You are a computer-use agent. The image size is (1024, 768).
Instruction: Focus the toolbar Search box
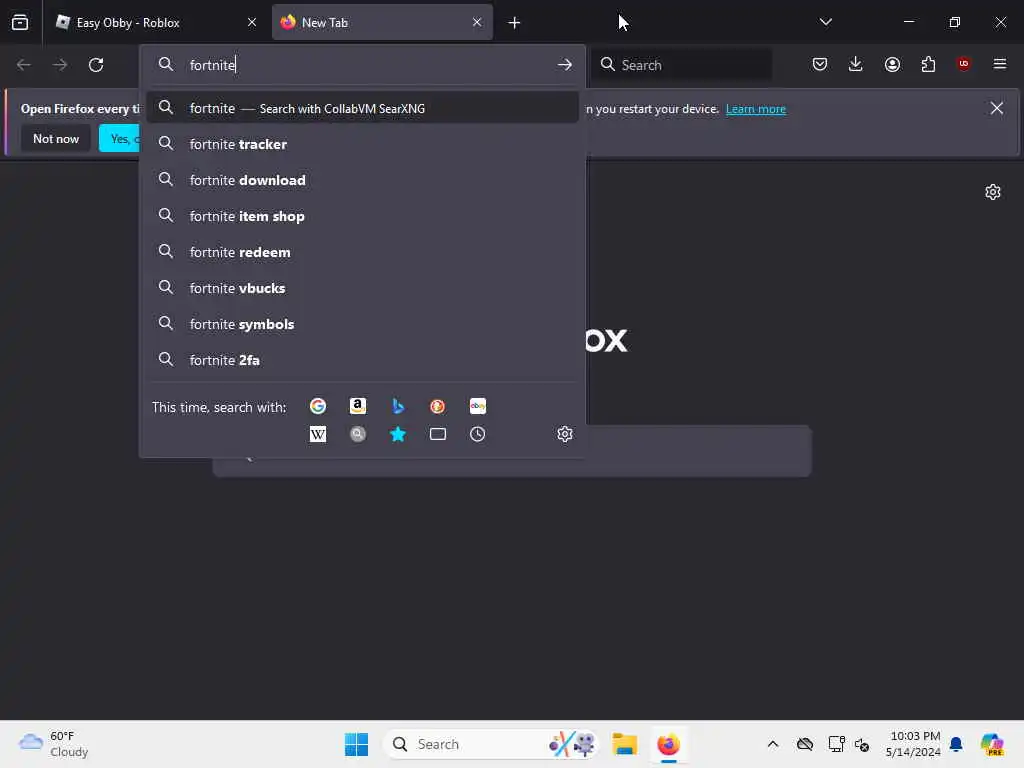click(681, 65)
